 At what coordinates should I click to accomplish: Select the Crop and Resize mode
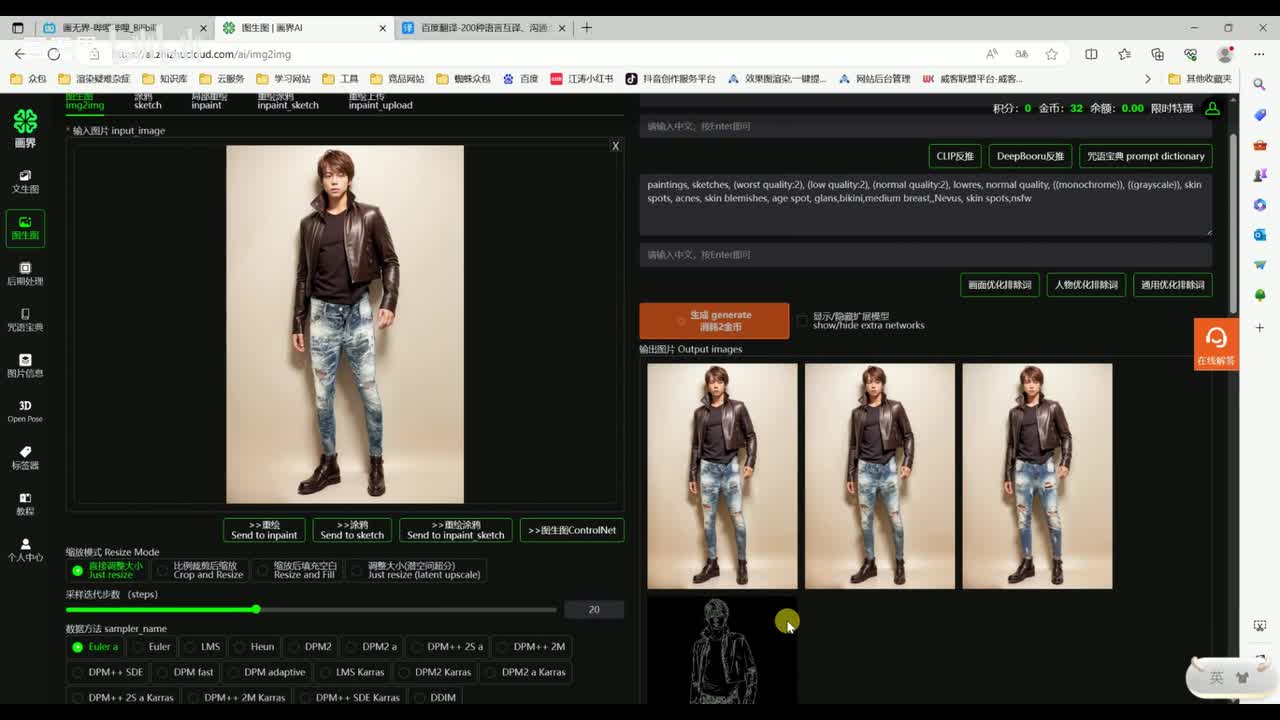click(x=207, y=570)
